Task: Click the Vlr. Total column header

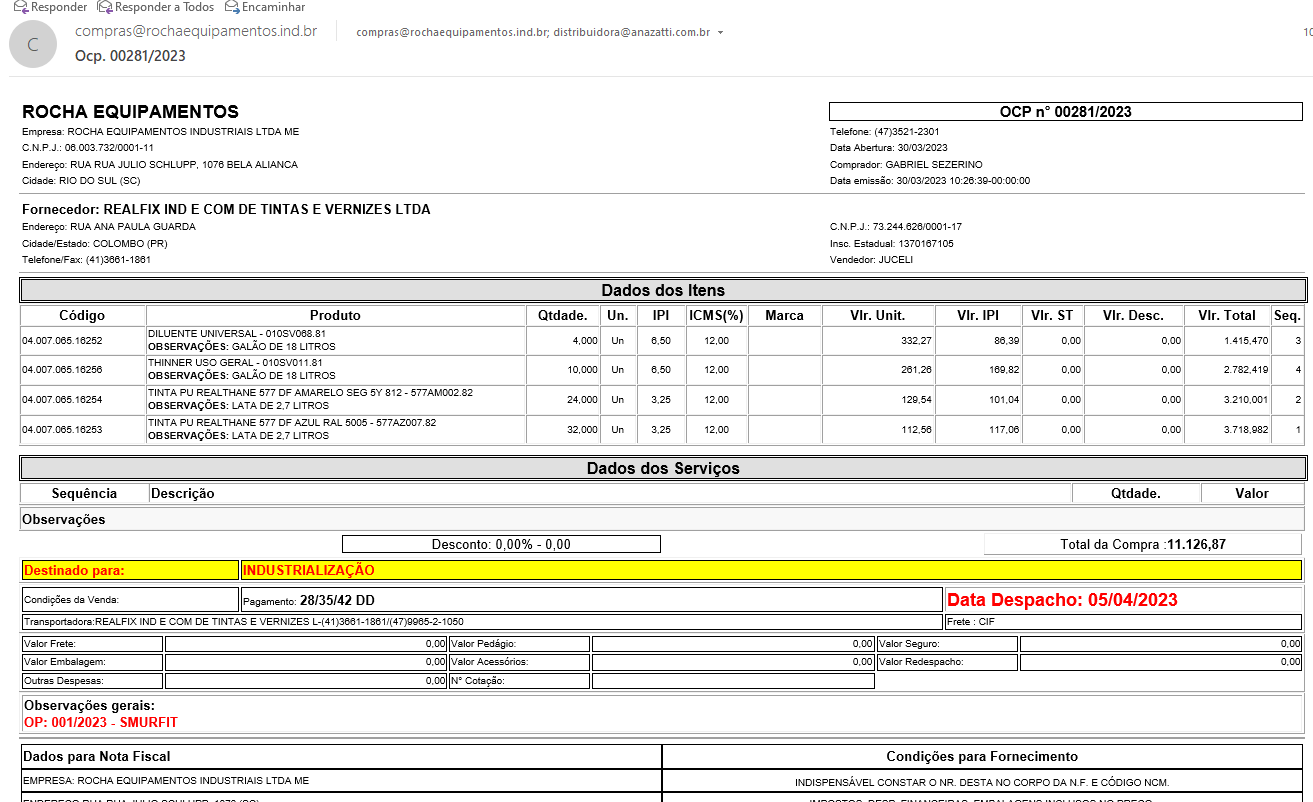Action: pyautogui.click(x=1226, y=316)
